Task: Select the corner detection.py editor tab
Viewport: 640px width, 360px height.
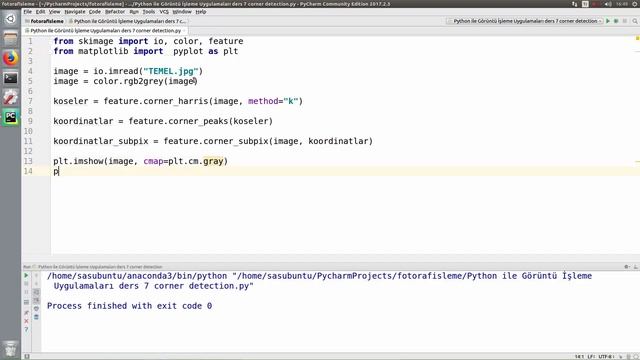Action: tap(104, 31)
